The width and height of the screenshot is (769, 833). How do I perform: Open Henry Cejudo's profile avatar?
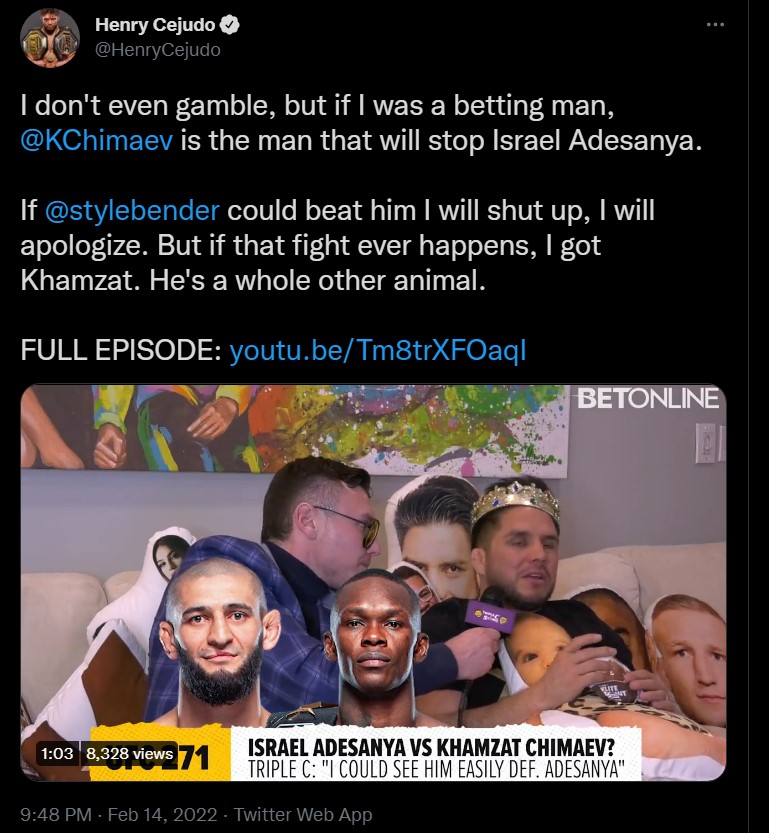(50, 37)
